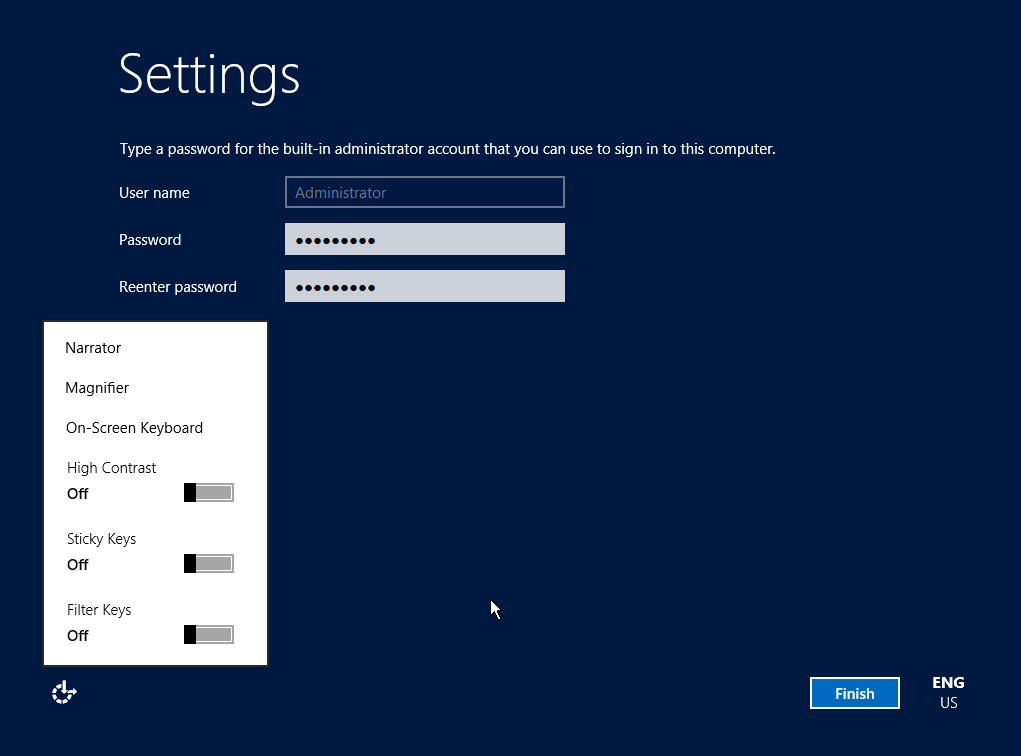Select the Administrator user name box

click(425, 193)
